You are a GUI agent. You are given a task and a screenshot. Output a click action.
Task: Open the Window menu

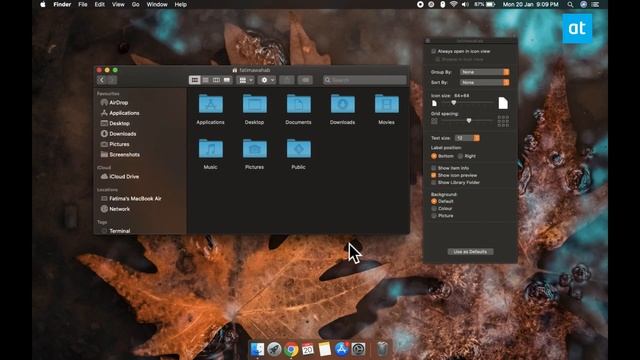pyautogui.click(x=157, y=4)
